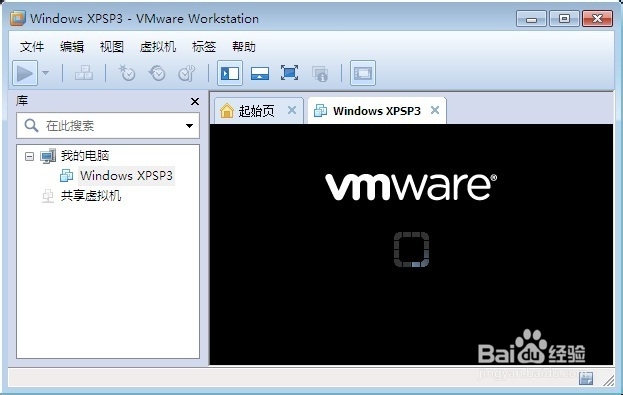This screenshot has height=395, width=623.
Task: Click the magnifier search icon
Action: 31,126
